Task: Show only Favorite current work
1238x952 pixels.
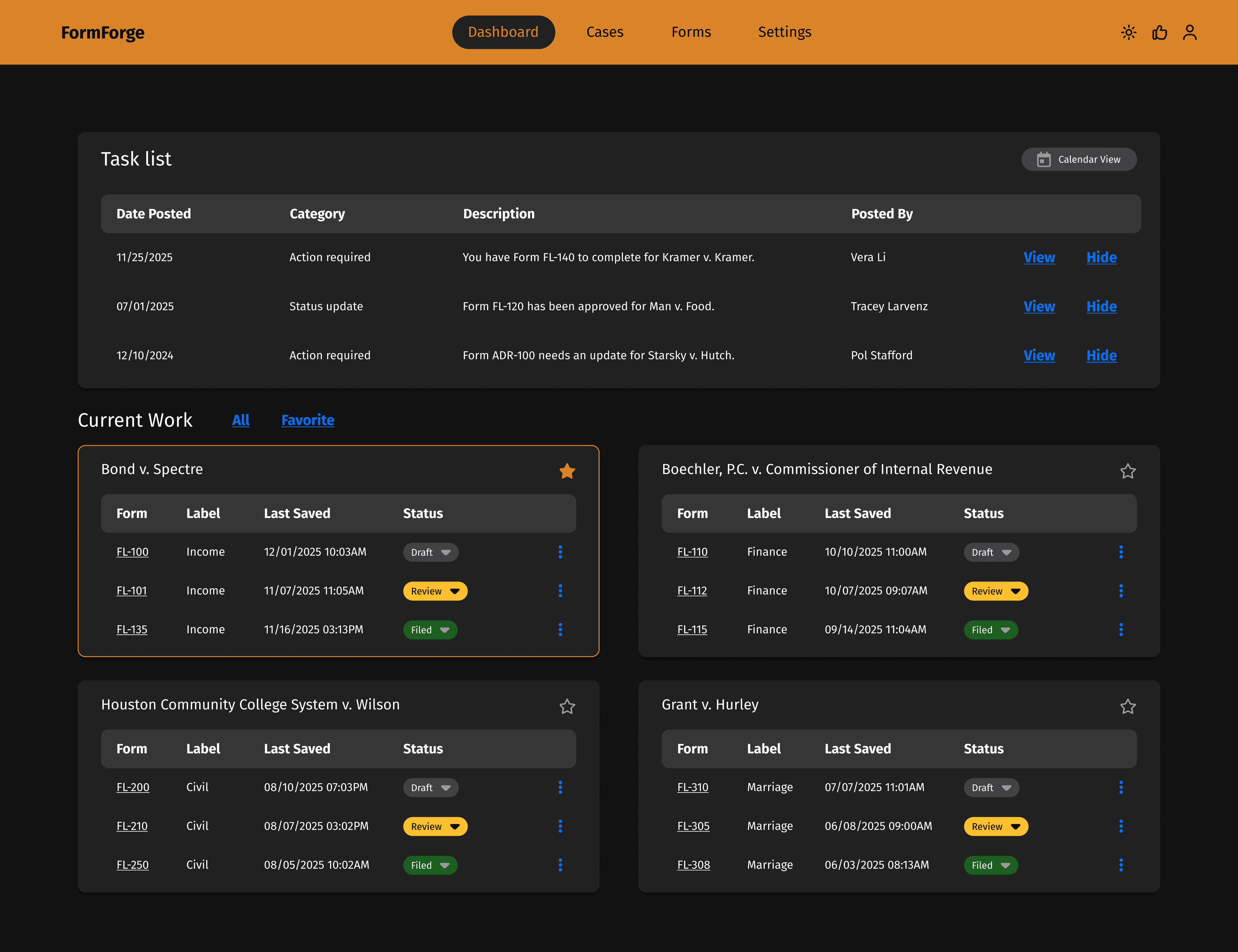Action: click(x=308, y=420)
